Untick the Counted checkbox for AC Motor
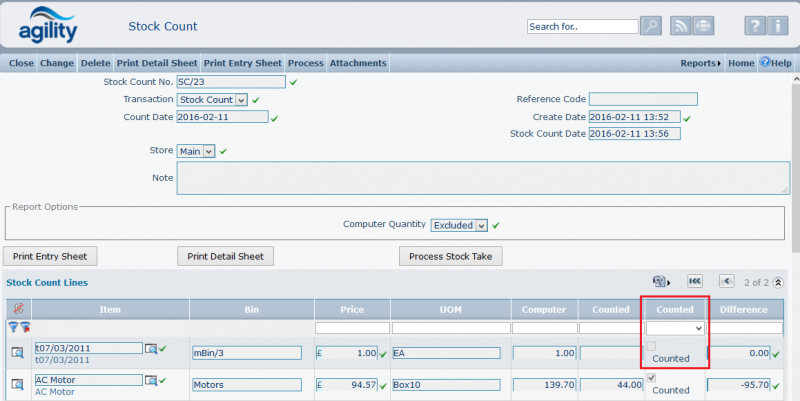The height and width of the screenshot is (401, 800). coord(652,377)
